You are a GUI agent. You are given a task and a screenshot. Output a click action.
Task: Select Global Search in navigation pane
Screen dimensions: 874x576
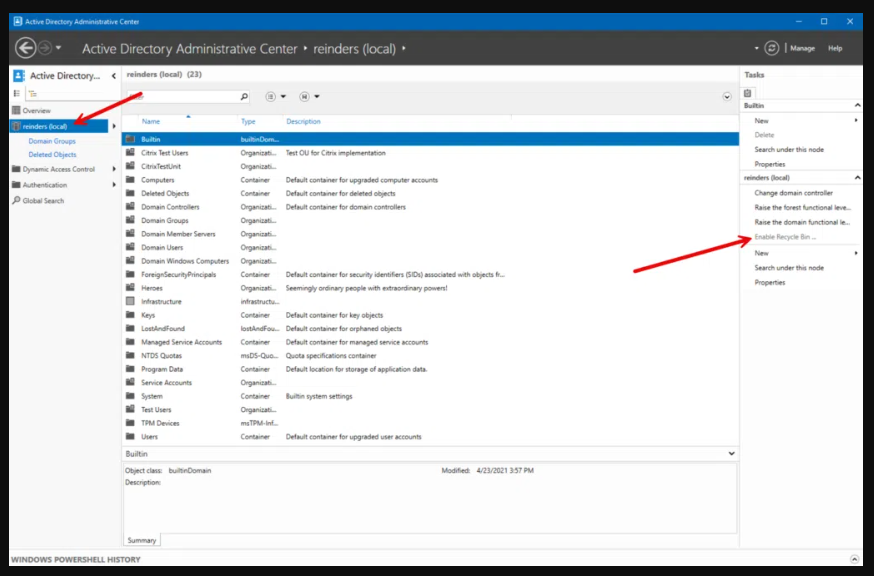coord(43,200)
